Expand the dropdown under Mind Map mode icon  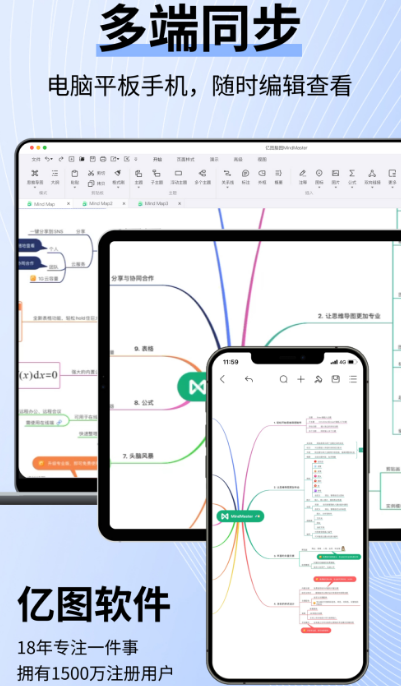pos(35,187)
